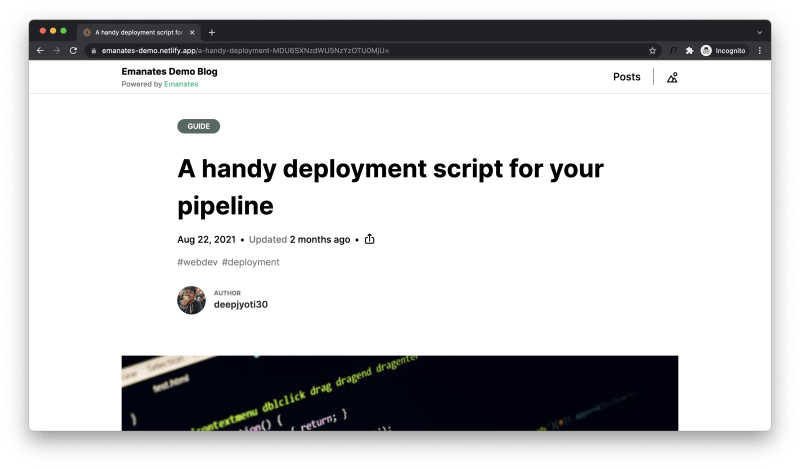Click the Emanates Demo Blog title
Screen dimensions: 800x469
click(x=169, y=71)
